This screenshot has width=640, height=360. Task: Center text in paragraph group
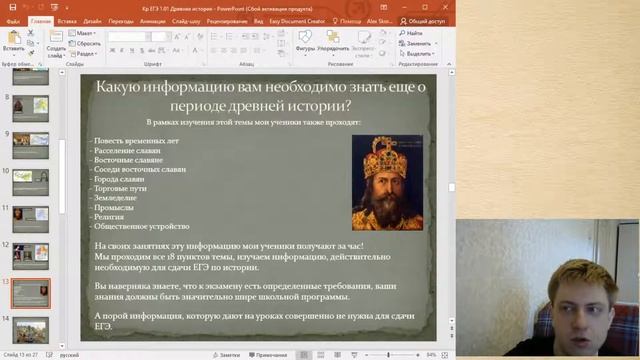click(x=224, y=50)
